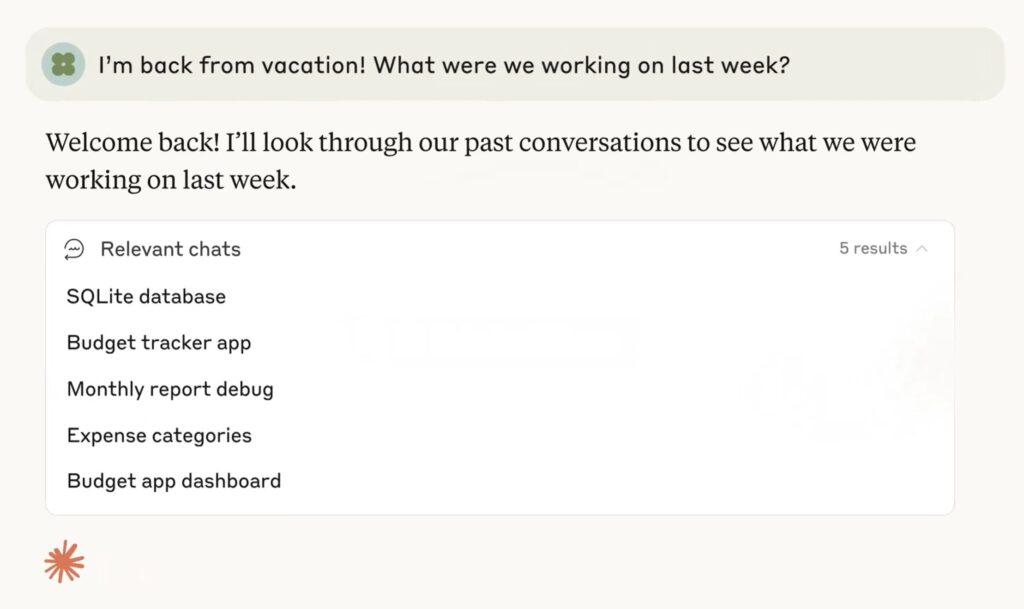Select the Budget app dashboard chat

[x=174, y=481]
